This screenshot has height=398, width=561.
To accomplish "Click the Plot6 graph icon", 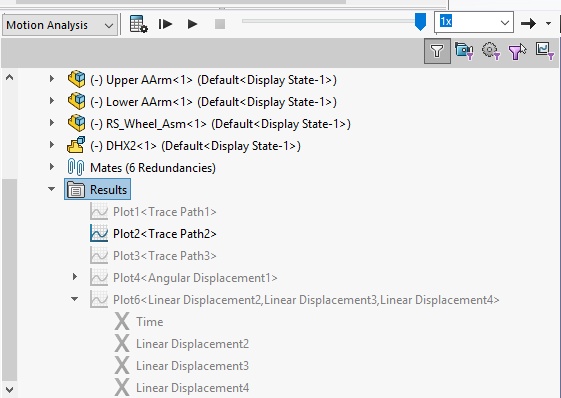I will click(x=99, y=299).
